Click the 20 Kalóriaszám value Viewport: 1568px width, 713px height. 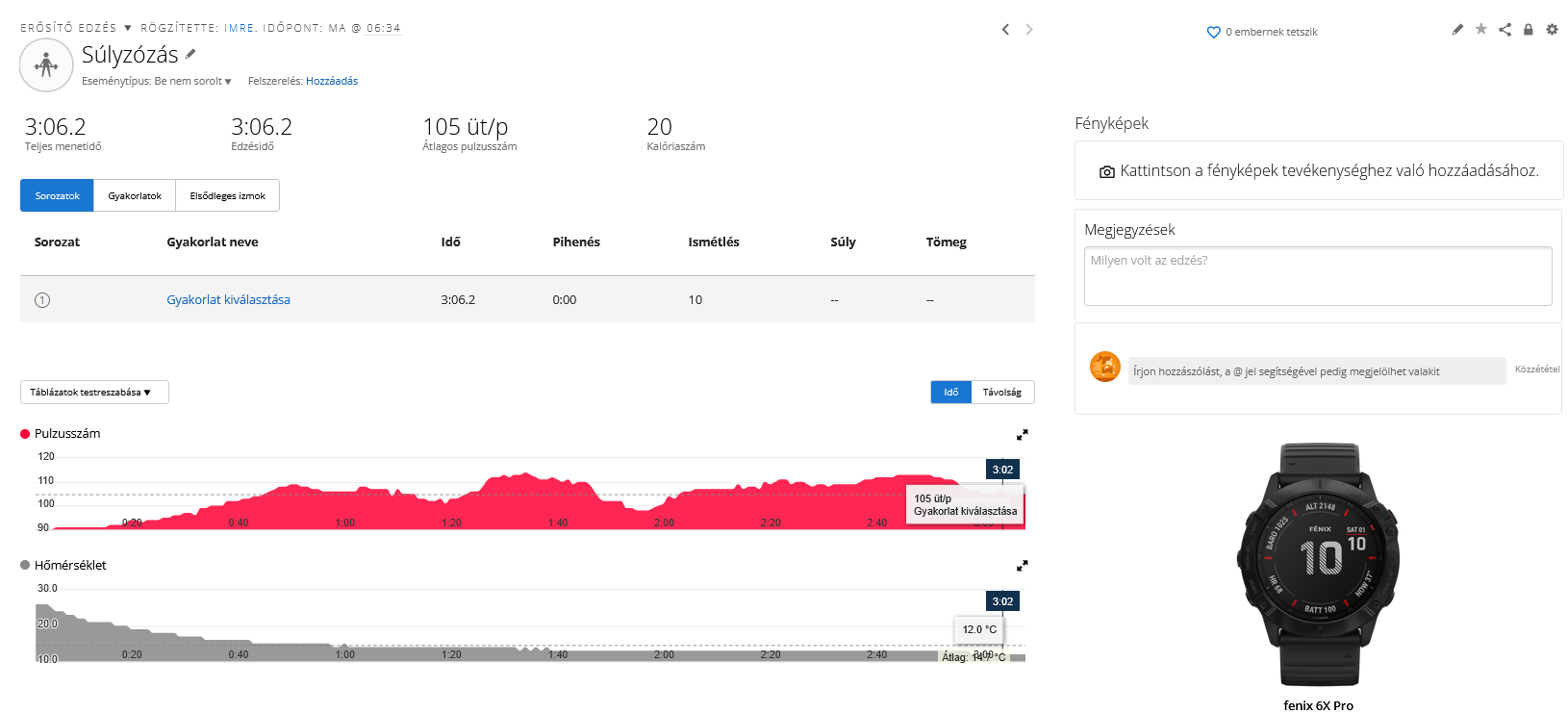660,127
